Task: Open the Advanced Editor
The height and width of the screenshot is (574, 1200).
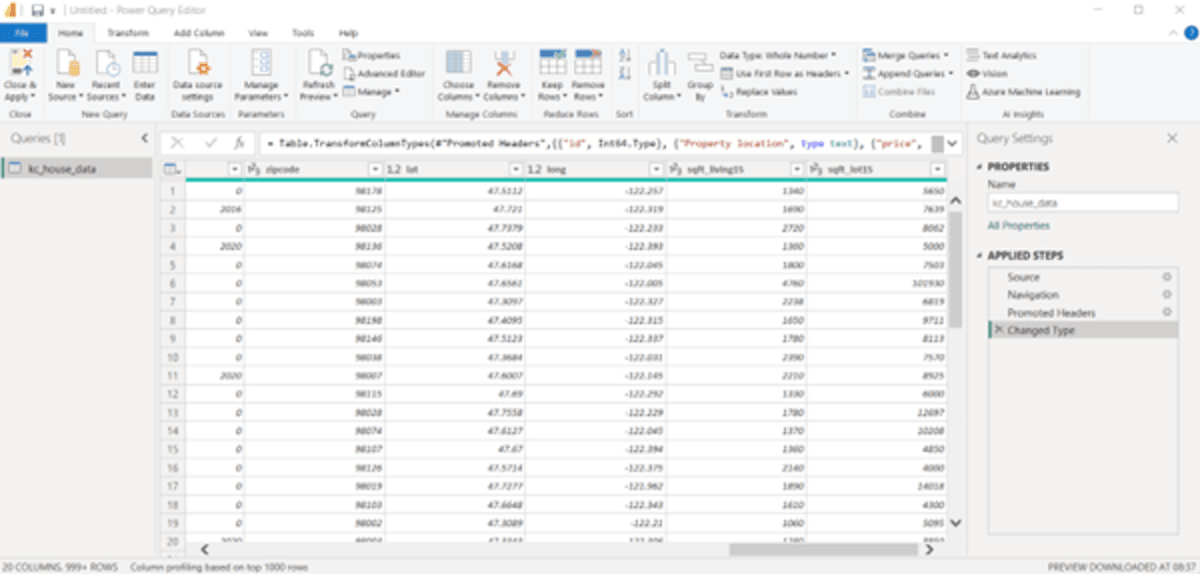Action: coord(384,73)
